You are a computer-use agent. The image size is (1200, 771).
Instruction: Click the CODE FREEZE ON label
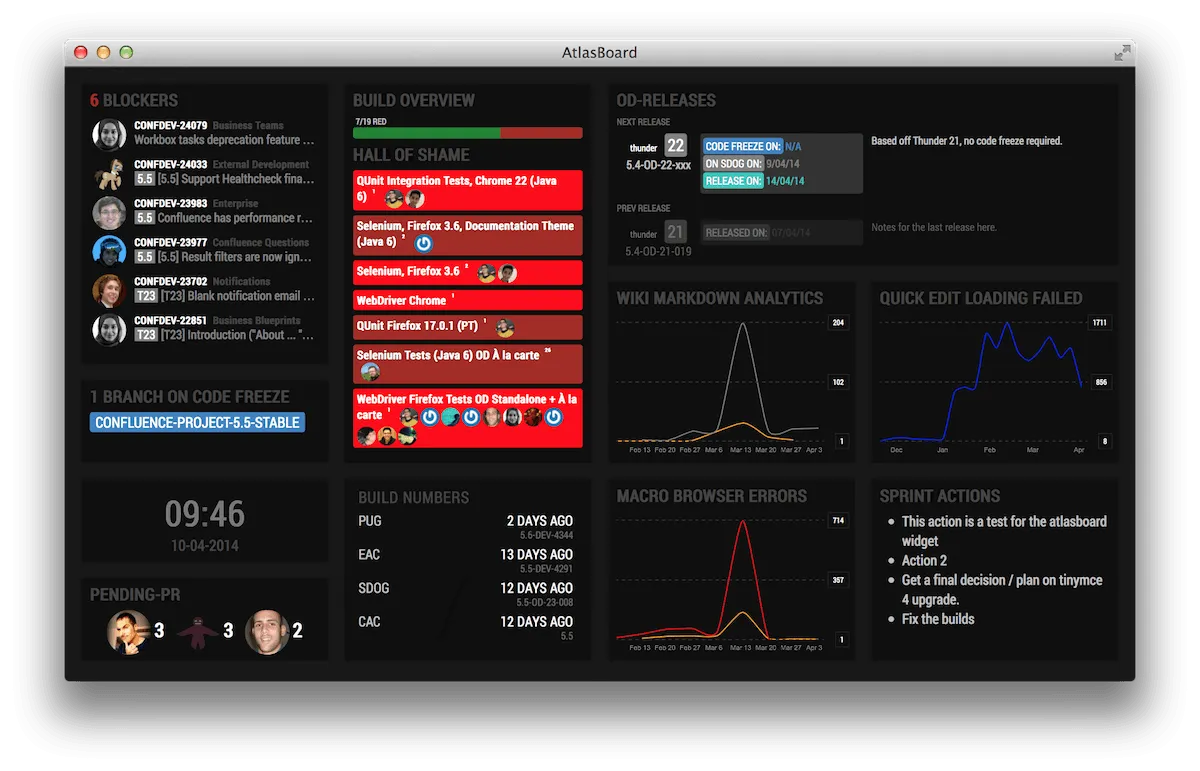(742, 146)
